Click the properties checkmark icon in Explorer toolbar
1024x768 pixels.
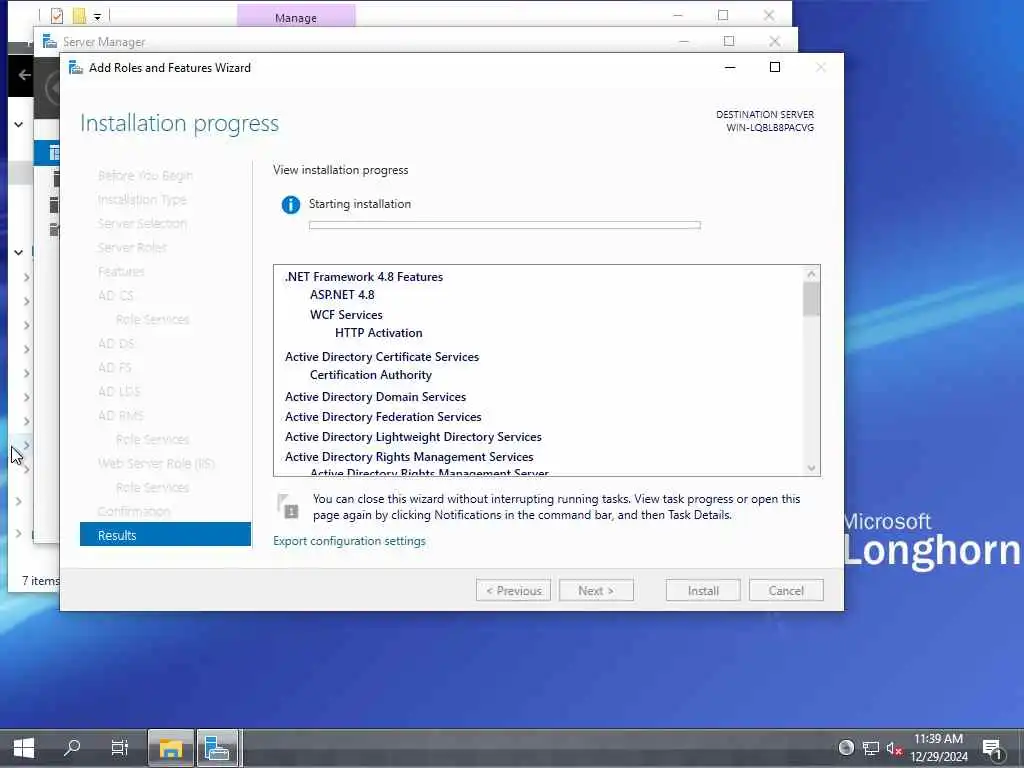click(x=57, y=15)
